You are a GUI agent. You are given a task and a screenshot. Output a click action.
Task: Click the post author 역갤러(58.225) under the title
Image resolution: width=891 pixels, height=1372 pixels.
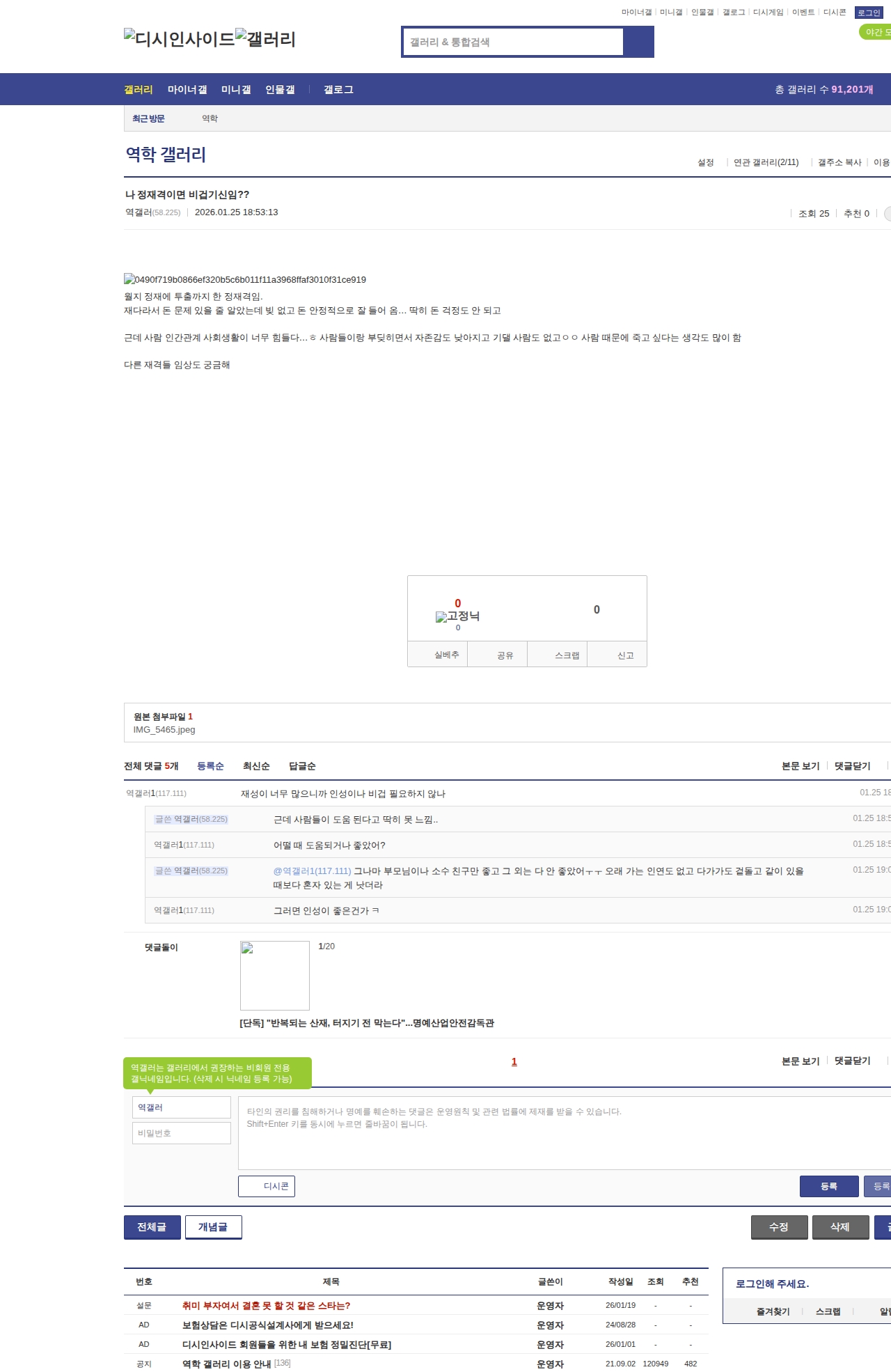(x=152, y=212)
